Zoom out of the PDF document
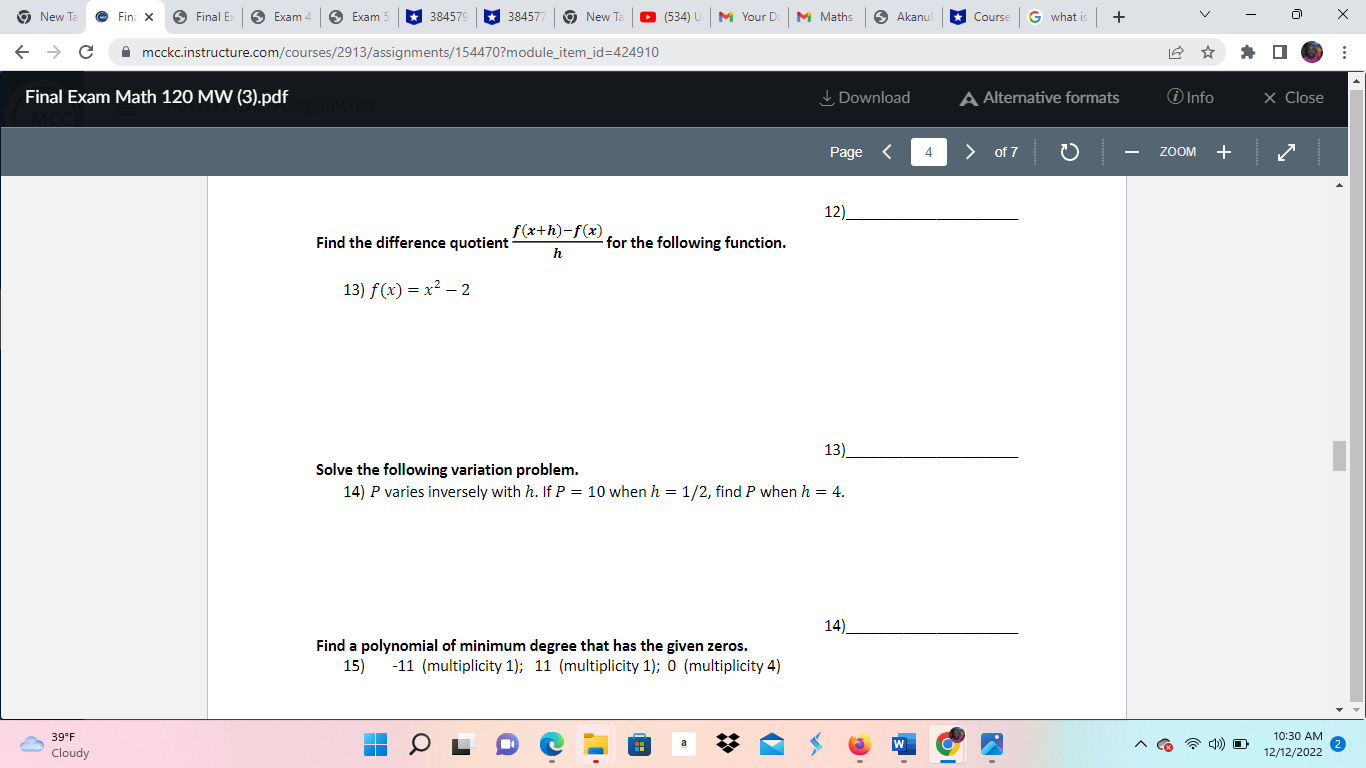 pos(1131,152)
